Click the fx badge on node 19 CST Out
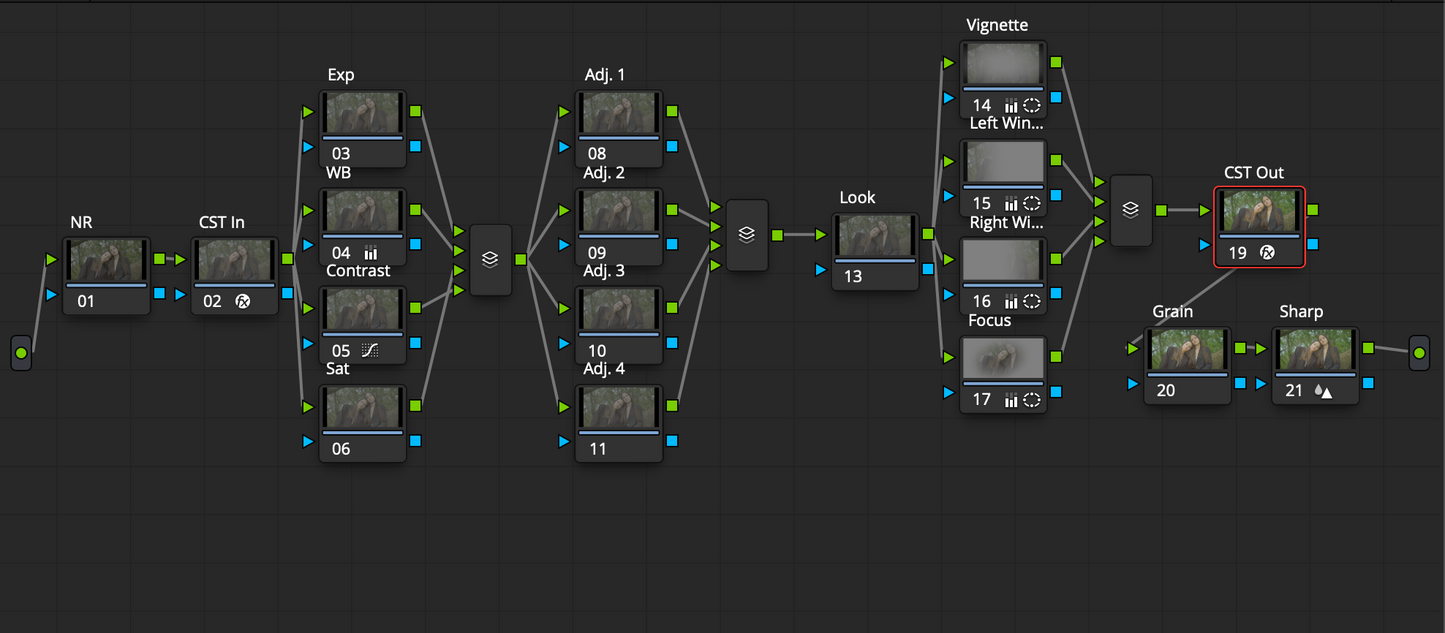The image size is (1445, 633). tap(1265, 253)
